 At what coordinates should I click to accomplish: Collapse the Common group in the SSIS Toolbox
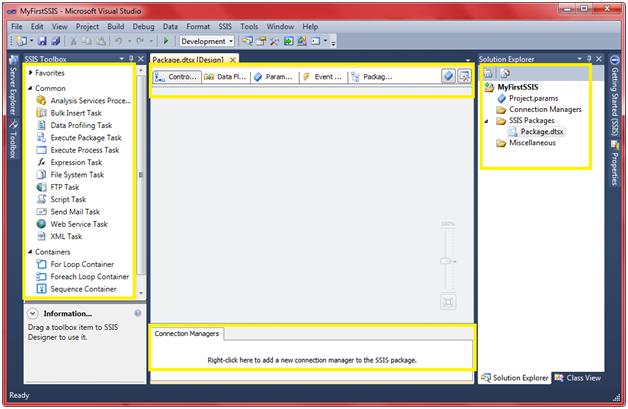tap(30, 88)
